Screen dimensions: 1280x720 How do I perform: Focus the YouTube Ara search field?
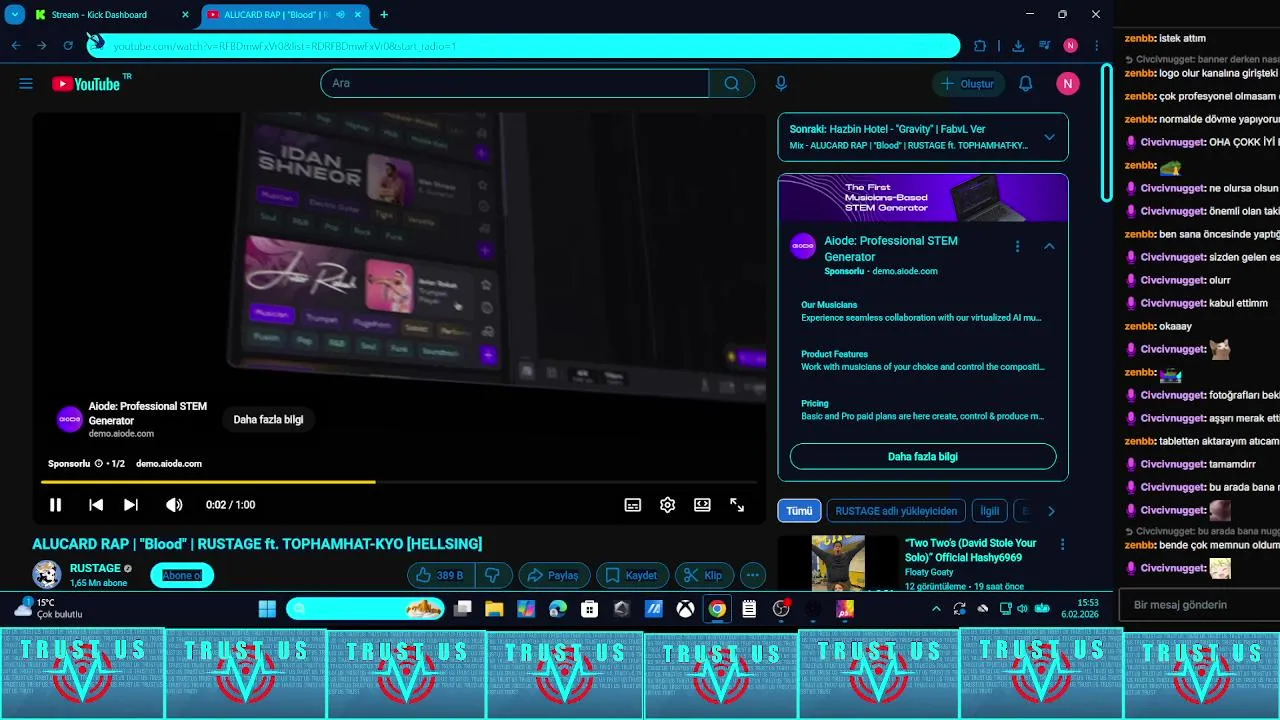[514, 83]
